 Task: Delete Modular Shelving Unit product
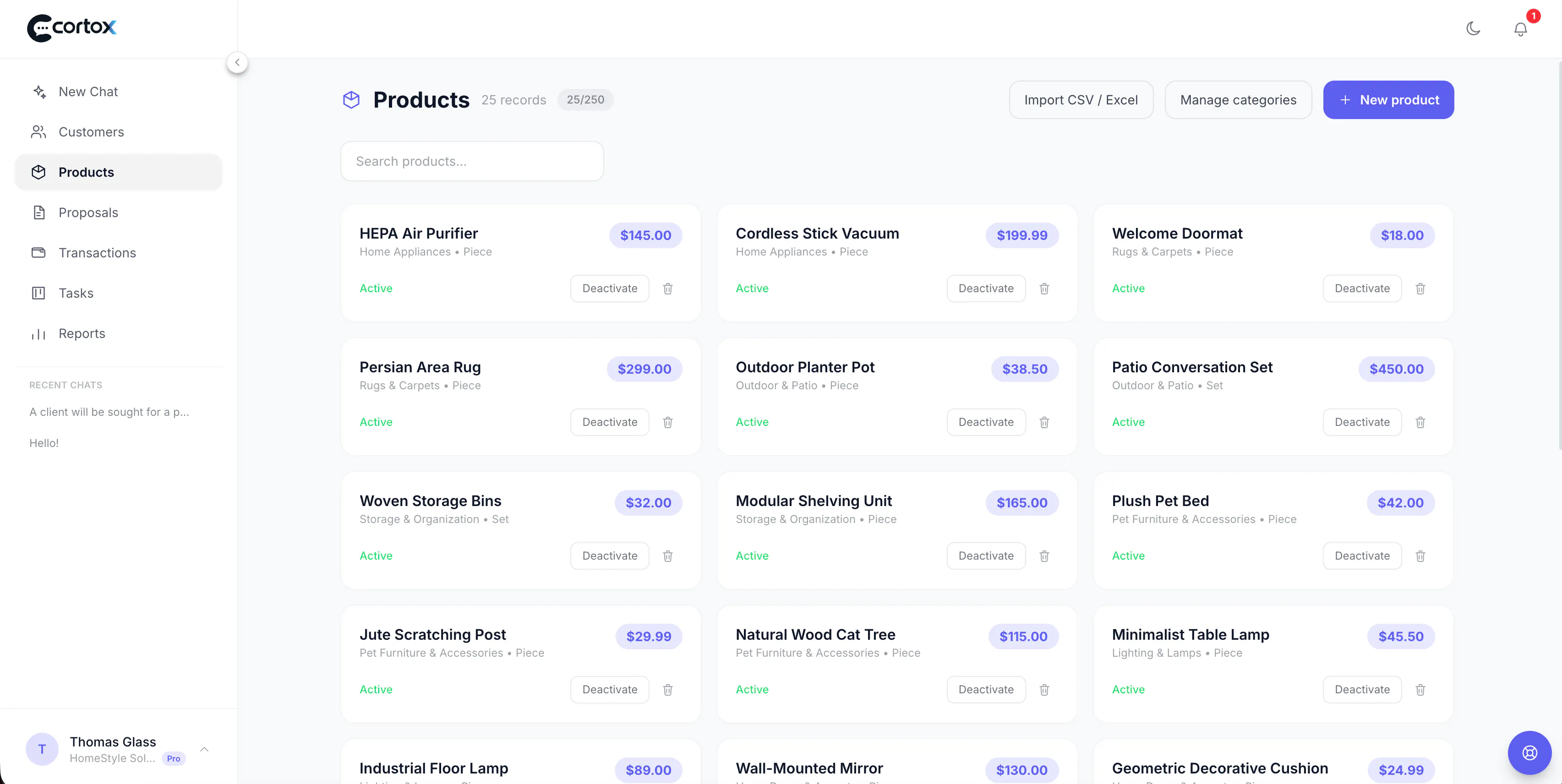point(1044,556)
